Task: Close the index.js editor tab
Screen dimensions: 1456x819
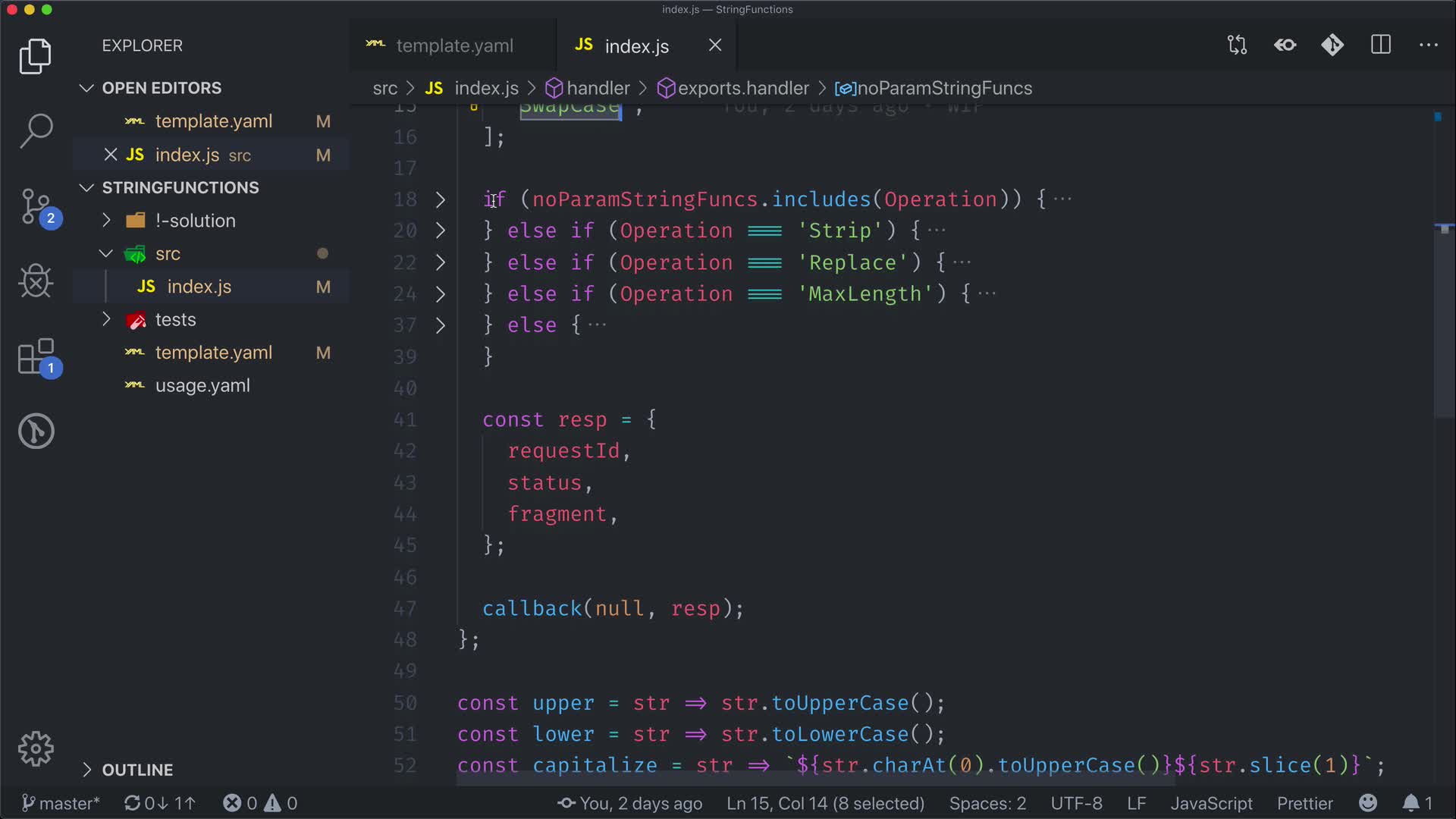Action: point(715,45)
